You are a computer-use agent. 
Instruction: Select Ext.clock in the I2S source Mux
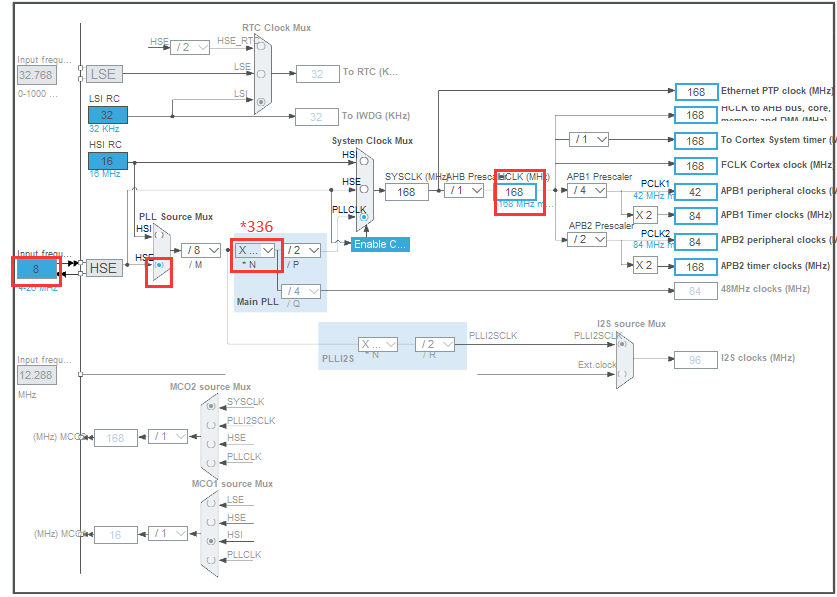click(x=622, y=374)
